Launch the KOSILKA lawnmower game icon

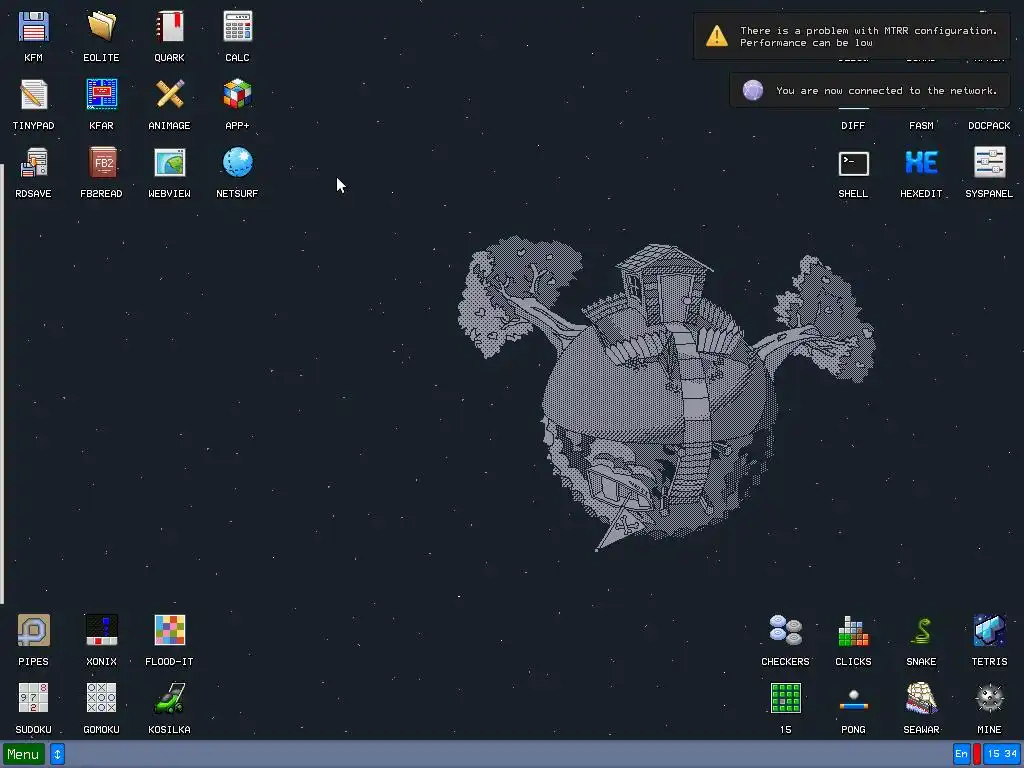(169, 699)
